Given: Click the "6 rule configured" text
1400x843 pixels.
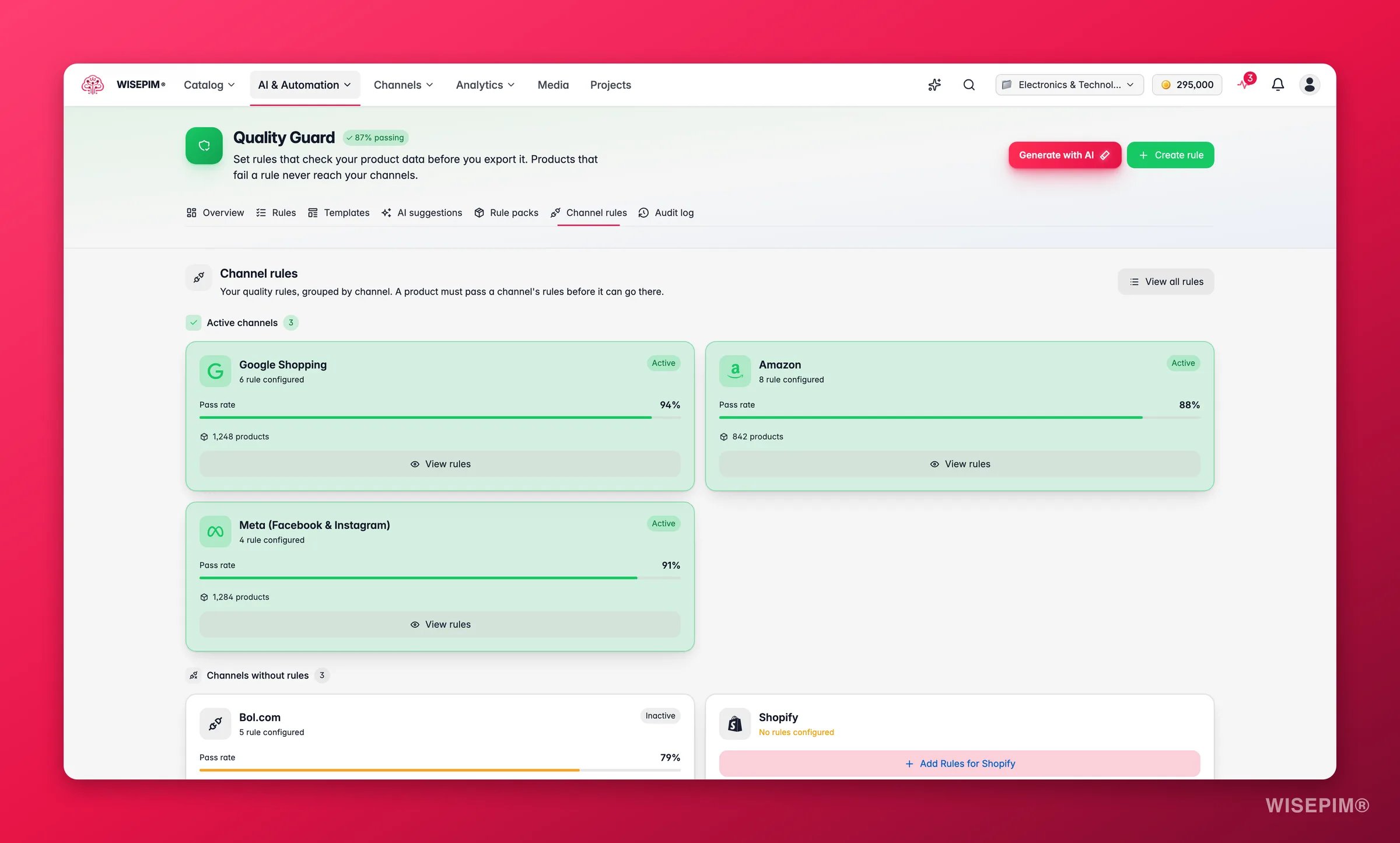Looking at the screenshot, I should (x=272, y=380).
